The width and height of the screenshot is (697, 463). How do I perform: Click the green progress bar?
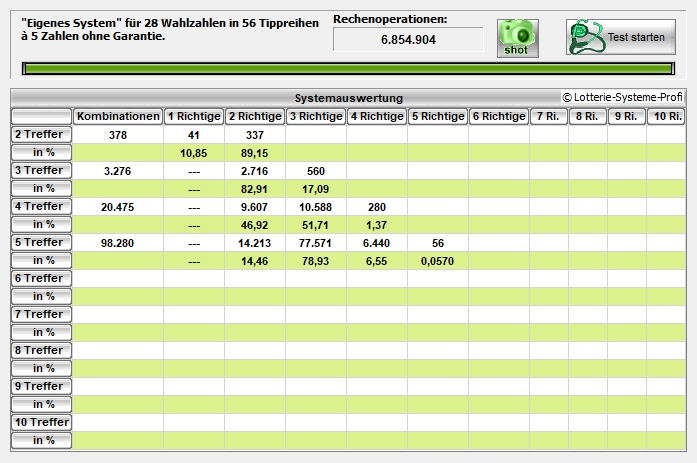[x=348, y=68]
